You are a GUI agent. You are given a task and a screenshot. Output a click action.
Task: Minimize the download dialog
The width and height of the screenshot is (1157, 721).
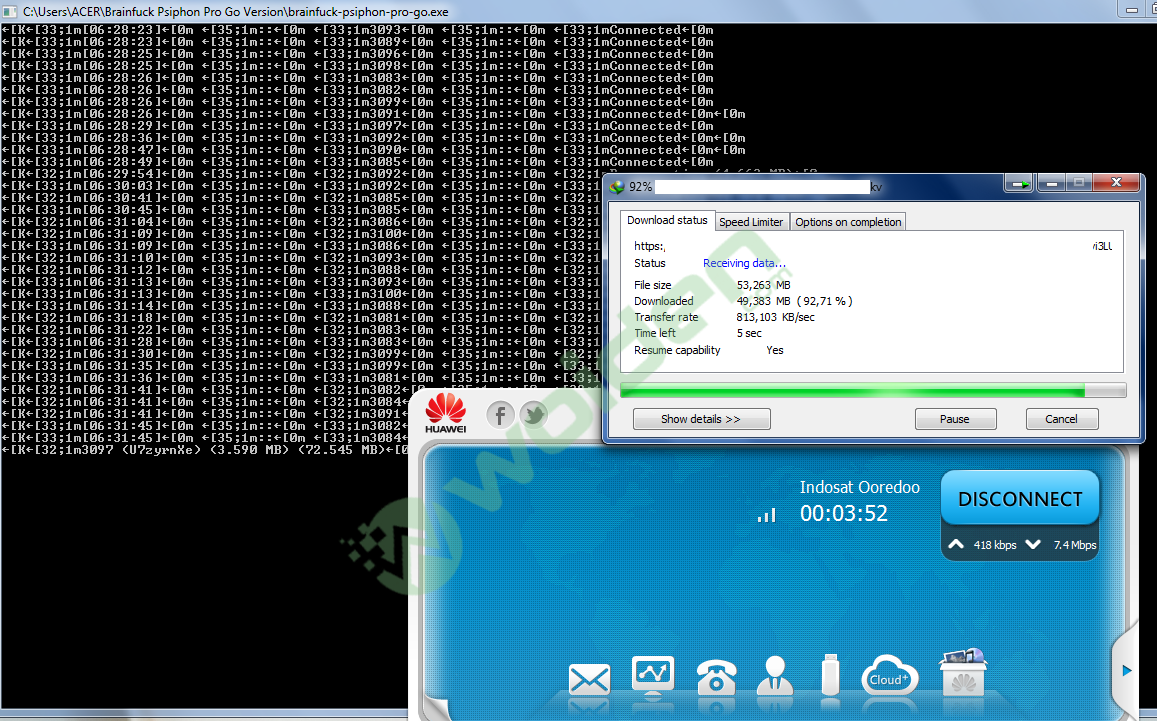tap(1051, 183)
